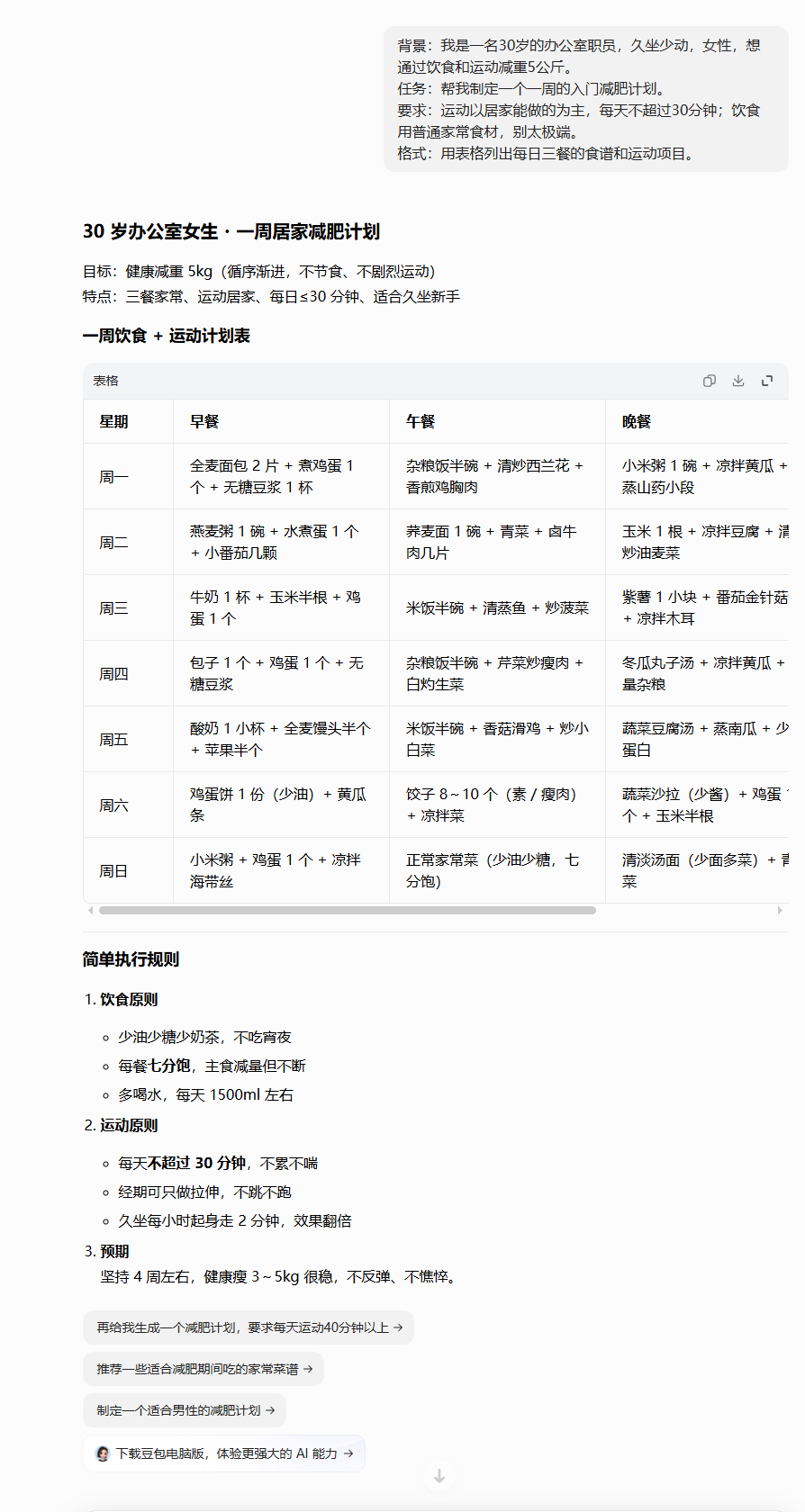Click Friday lunch cell with 香菇滑鸡
Viewport: 805px width, 1512px height.
(497, 739)
